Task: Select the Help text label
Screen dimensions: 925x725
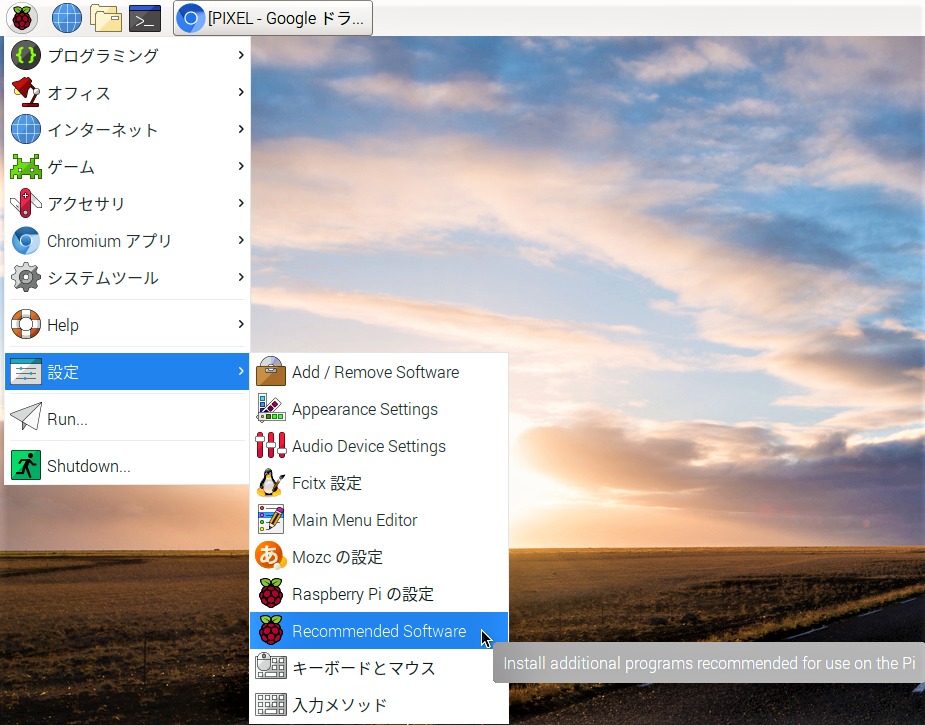Action: [63, 325]
